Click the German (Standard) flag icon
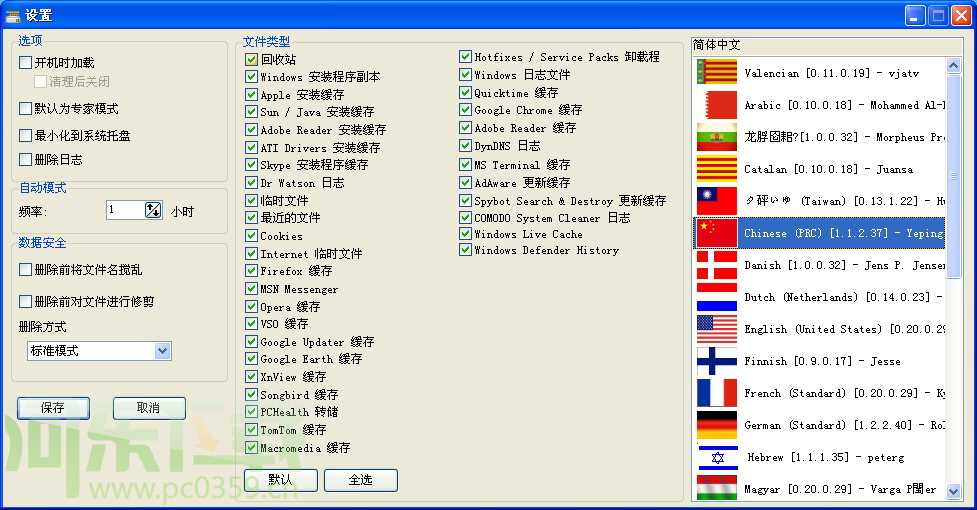Screen dimensions: 977x510 [x=717, y=425]
